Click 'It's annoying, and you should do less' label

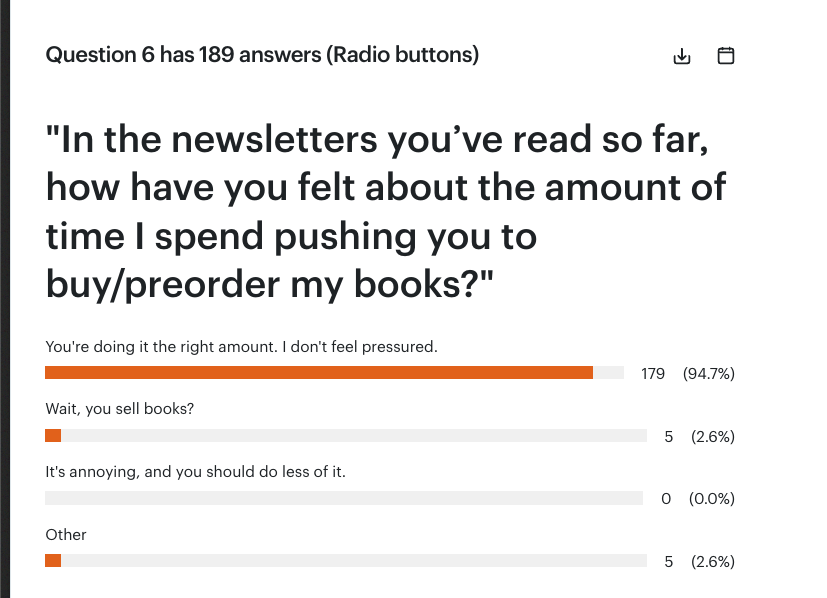pyautogui.click(x=196, y=471)
